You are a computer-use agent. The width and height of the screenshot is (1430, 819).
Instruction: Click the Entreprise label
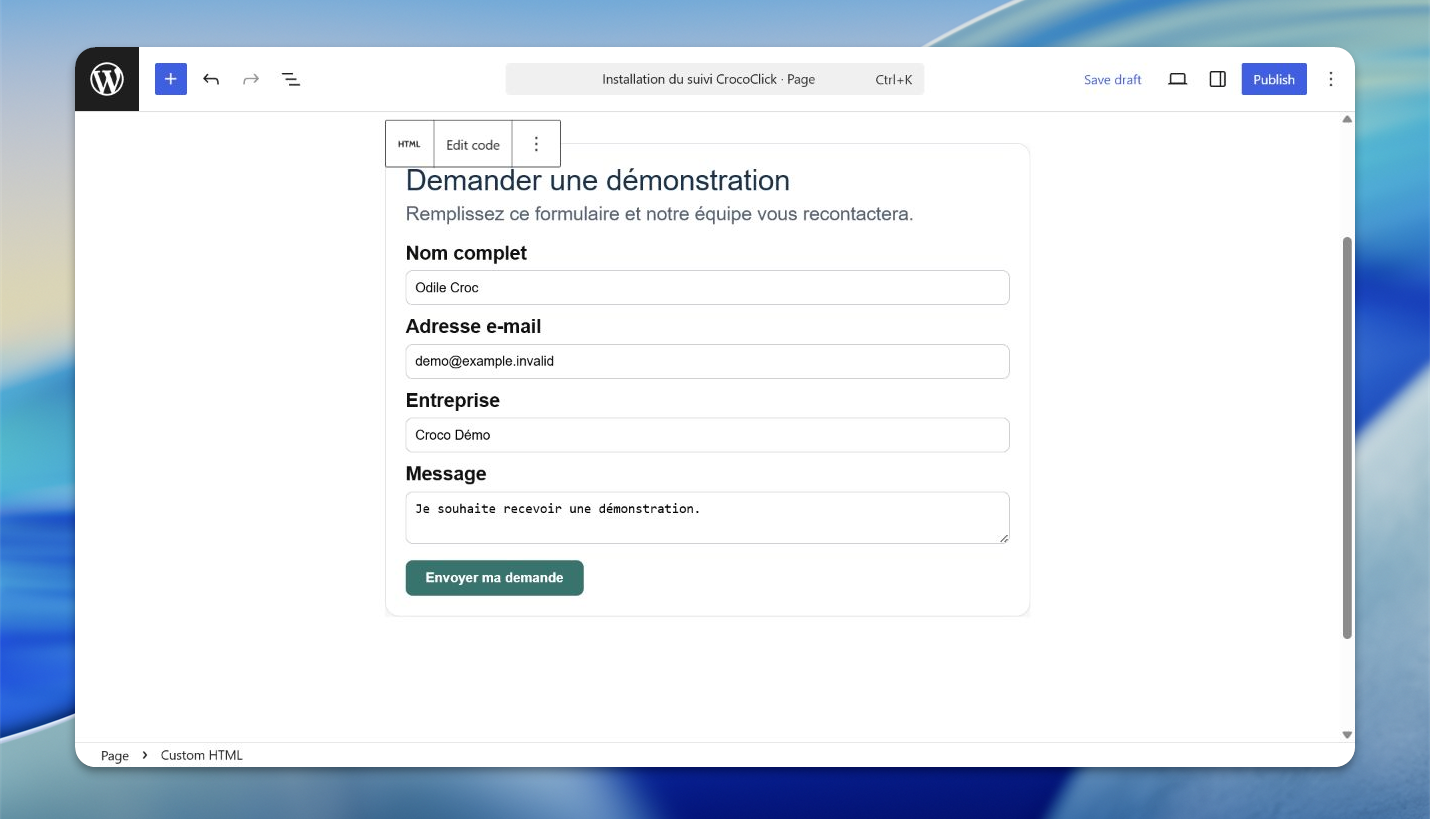click(x=453, y=400)
